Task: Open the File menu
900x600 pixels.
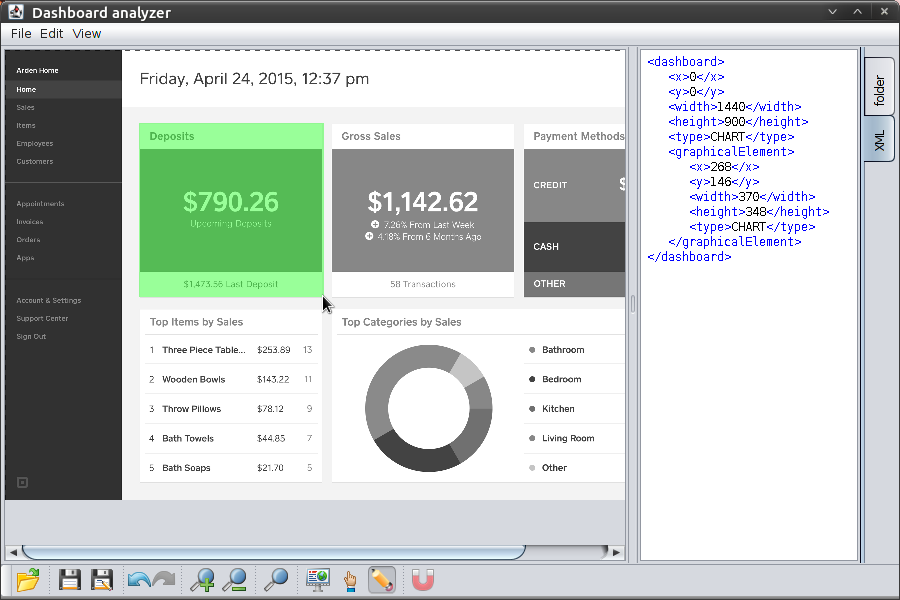Action: [x=21, y=33]
